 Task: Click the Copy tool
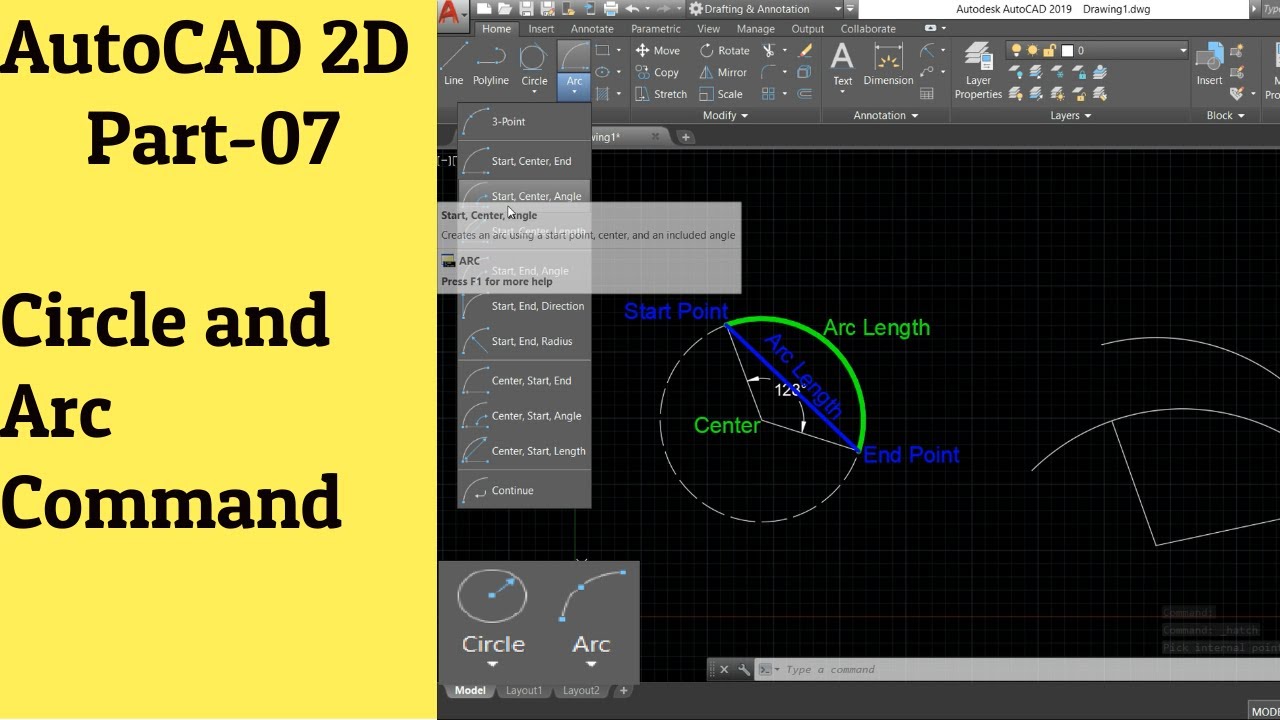(x=657, y=72)
